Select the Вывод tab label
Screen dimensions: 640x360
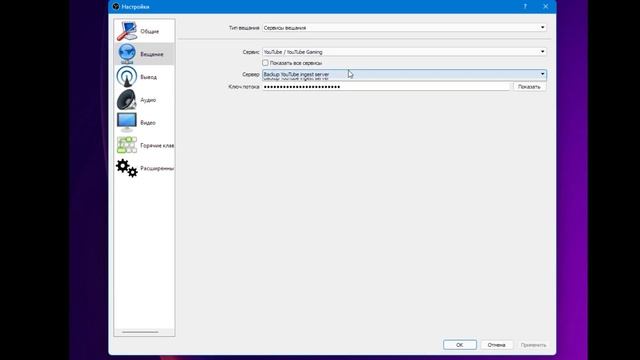(x=149, y=77)
